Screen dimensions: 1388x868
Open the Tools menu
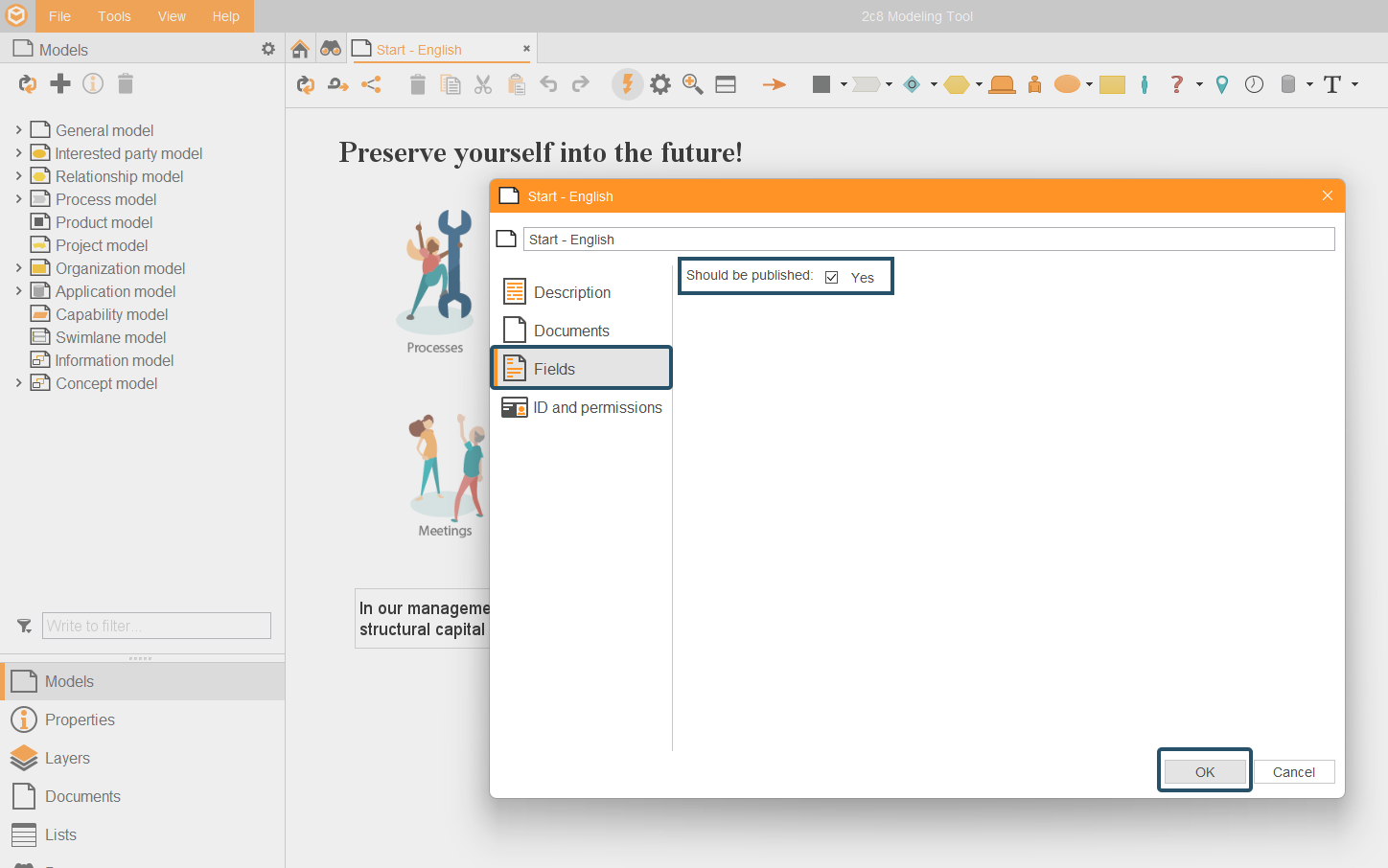pos(114,16)
